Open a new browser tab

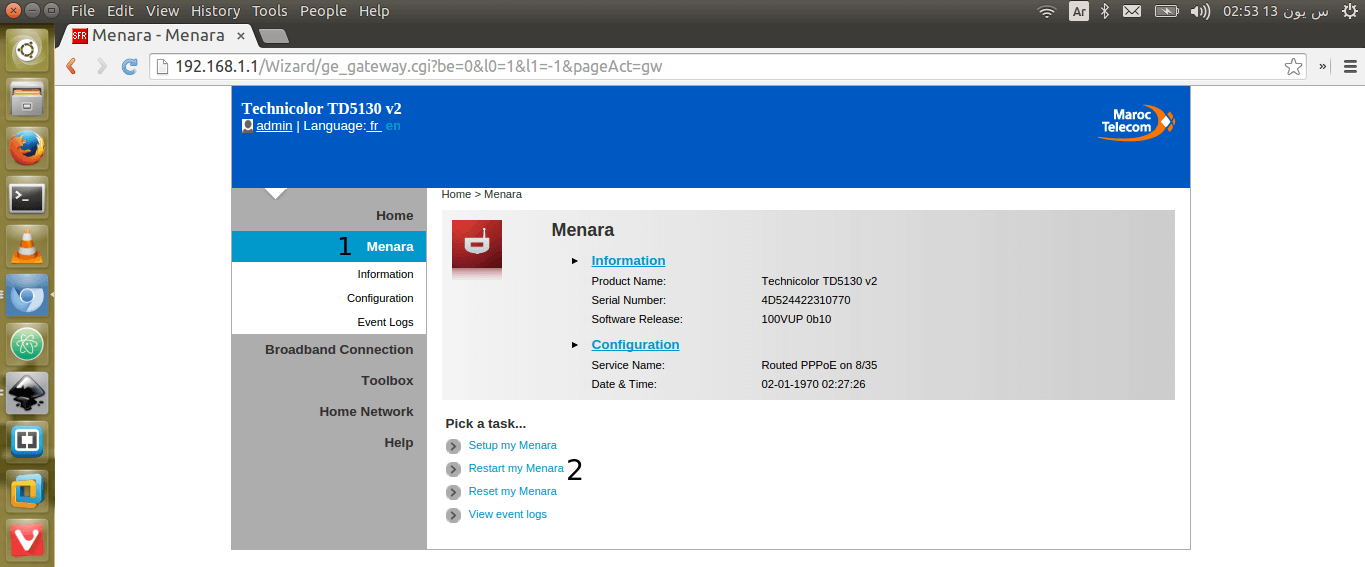tap(273, 36)
